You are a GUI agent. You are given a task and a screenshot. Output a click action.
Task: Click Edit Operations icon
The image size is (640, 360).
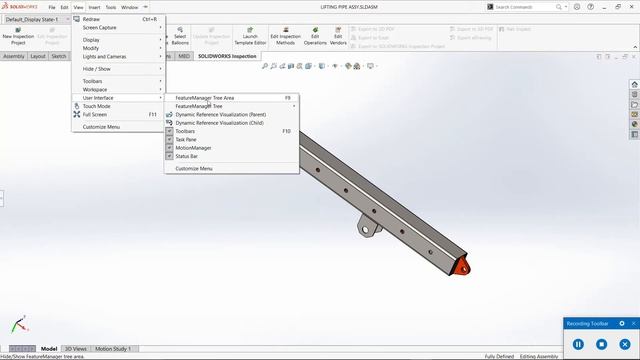click(315, 30)
